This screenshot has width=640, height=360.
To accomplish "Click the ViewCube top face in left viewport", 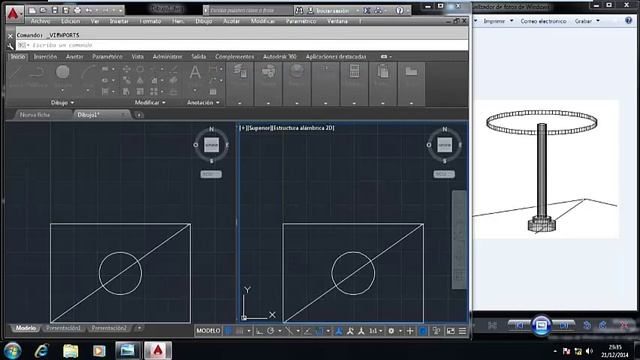I will pyautogui.click(x=211, y=145).
